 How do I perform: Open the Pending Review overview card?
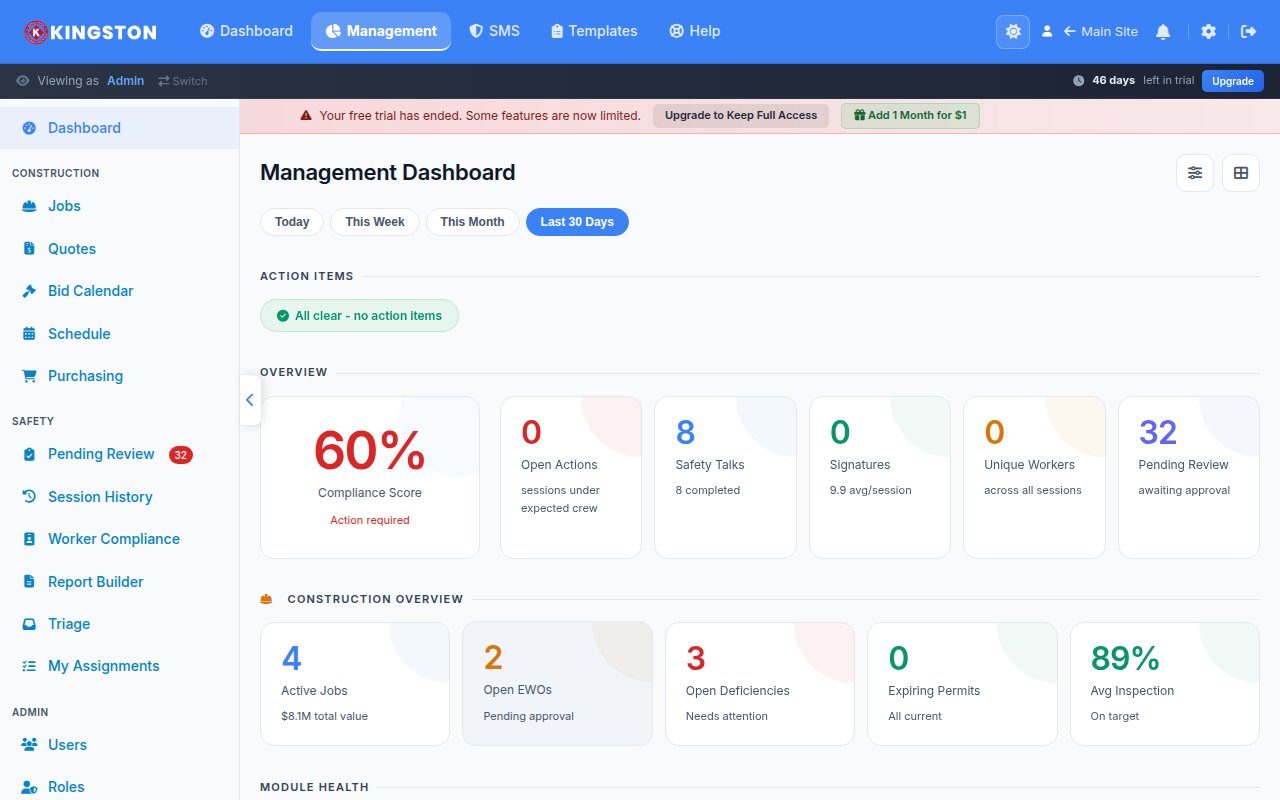pos(1189,477)
